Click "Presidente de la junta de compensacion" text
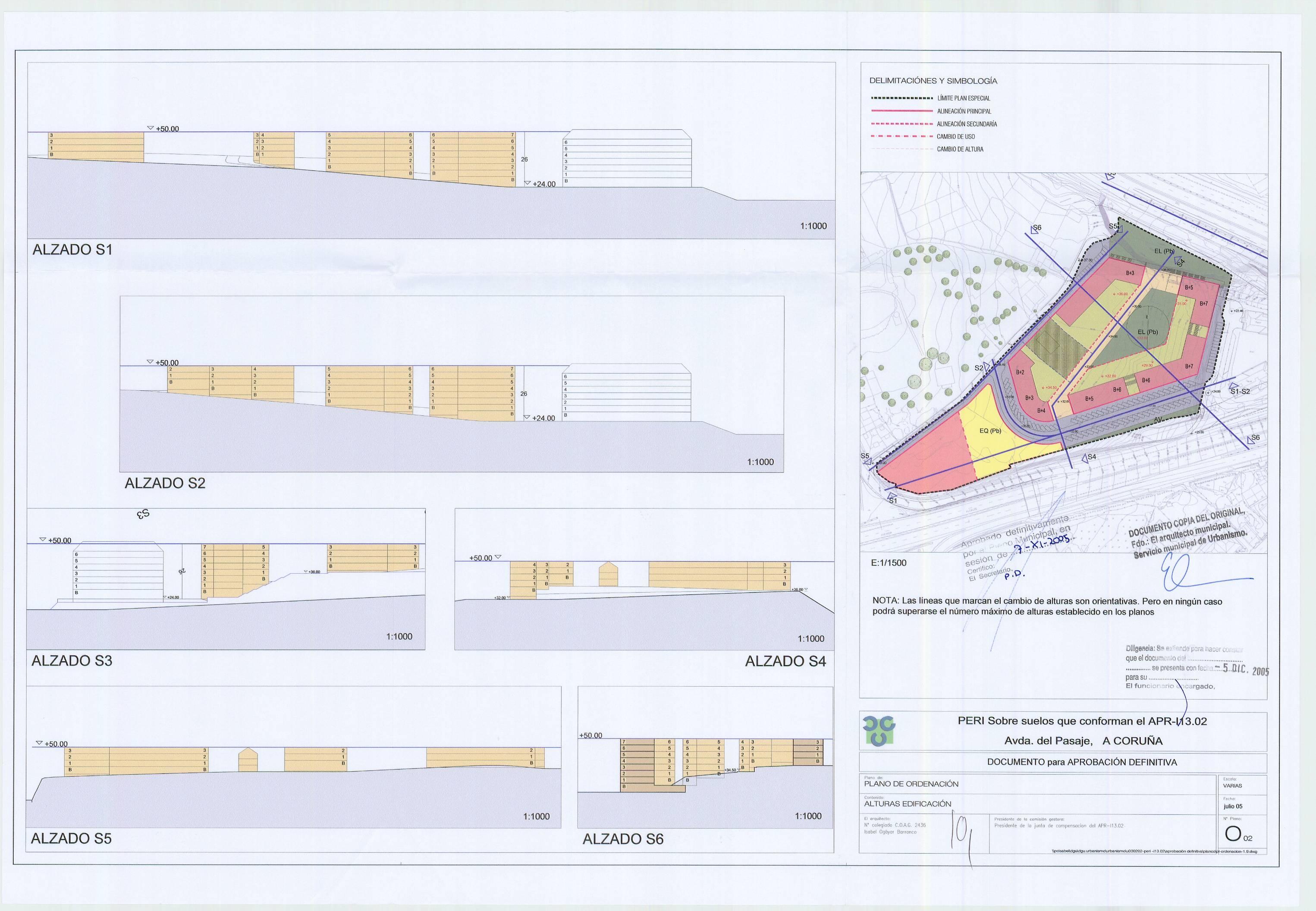Image resolution: width=1316 pixels, height=911 pixels. pyautogui.click(x=1058, y=826)
